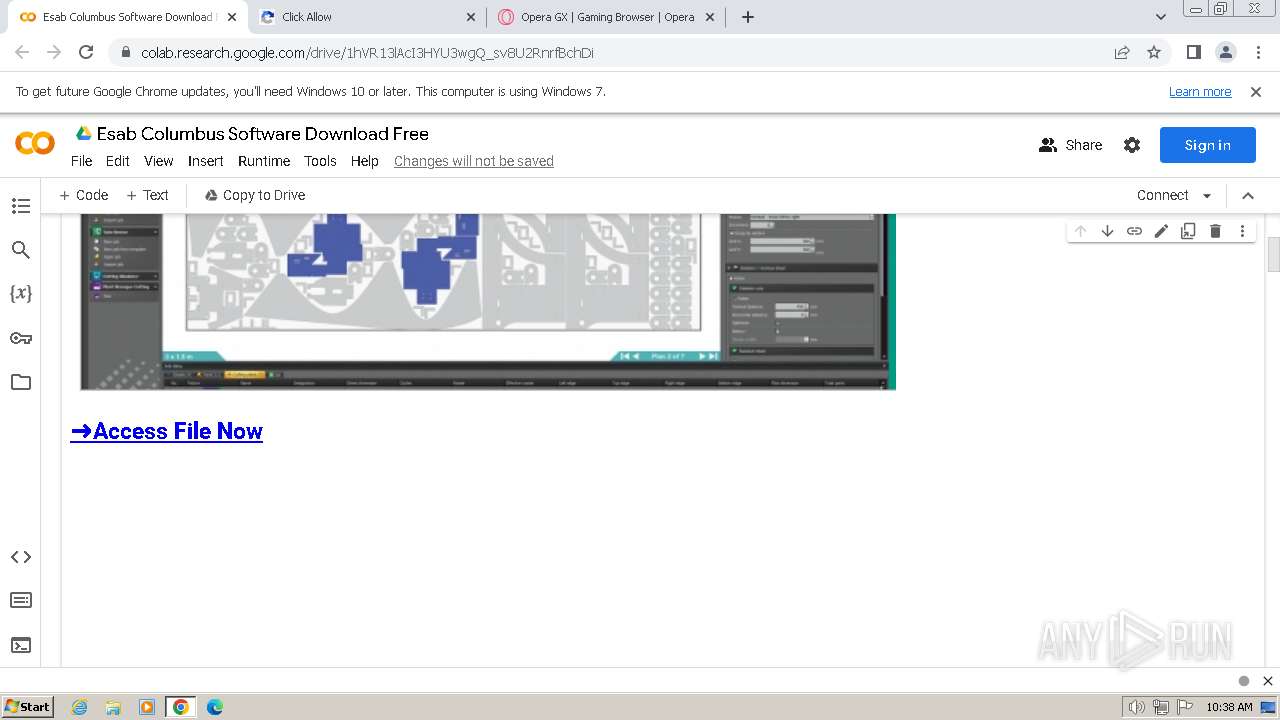Click the volume speaker tray icon

point(1137,707)
